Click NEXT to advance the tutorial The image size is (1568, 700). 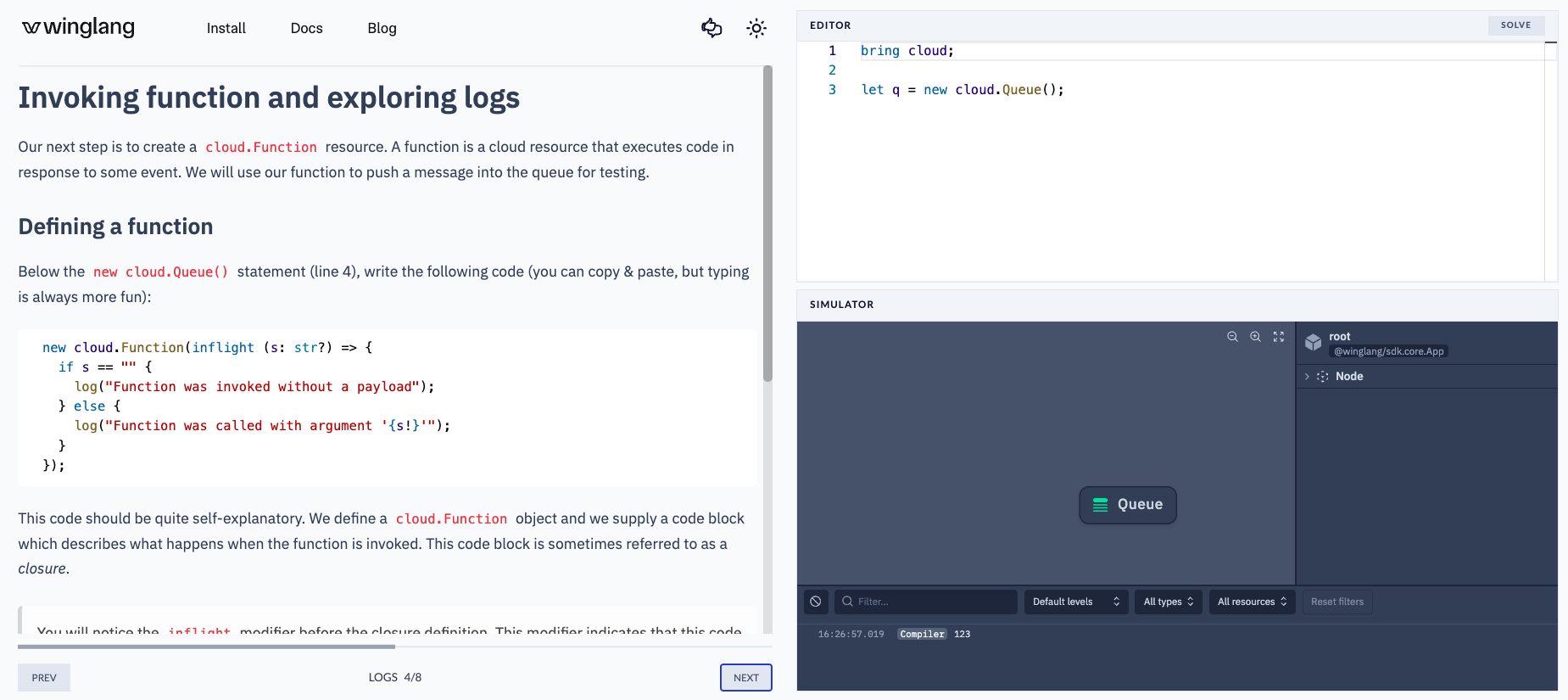click(745, 677)
